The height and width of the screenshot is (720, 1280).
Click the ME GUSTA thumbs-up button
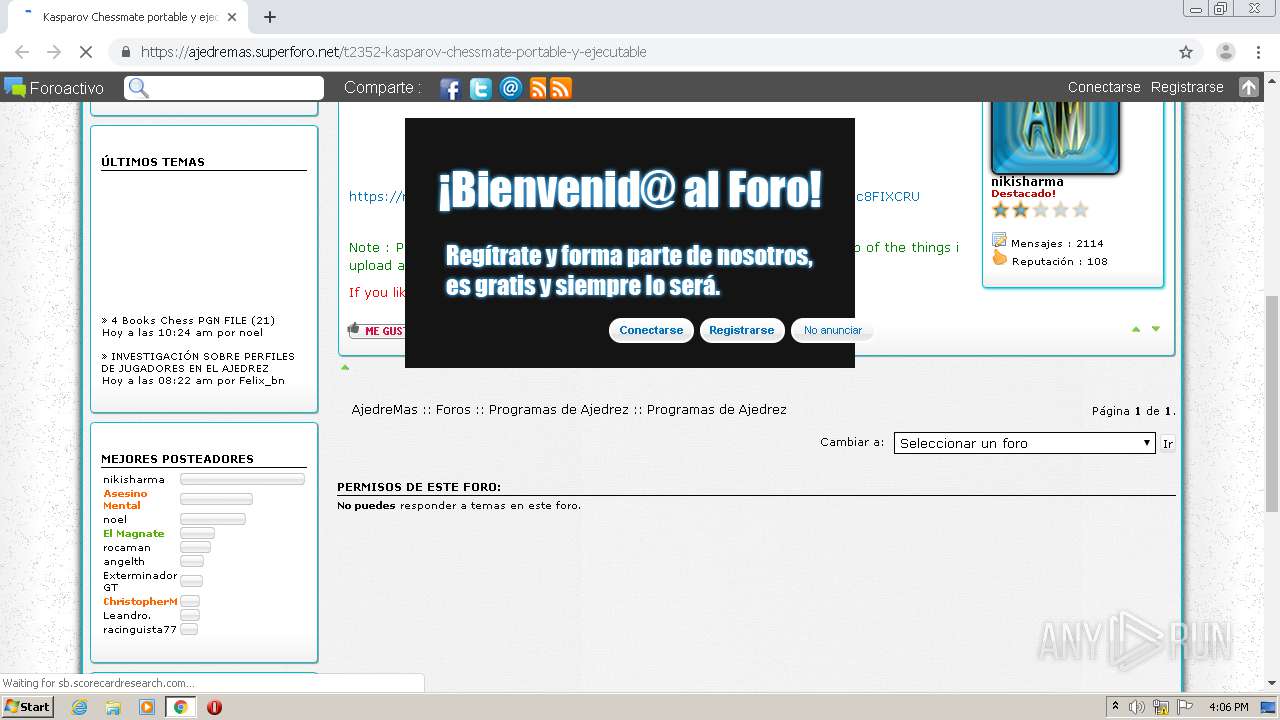(377, 330)
